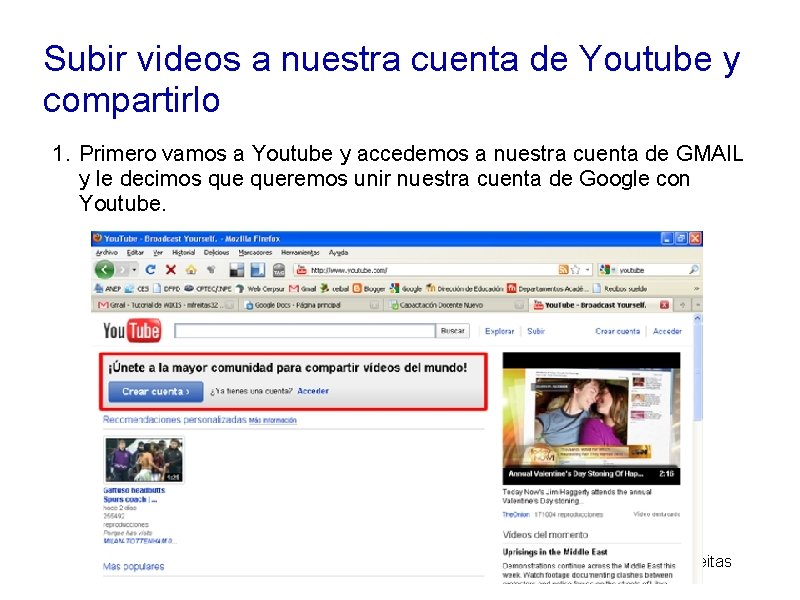Stop loading with the red X icon

[171, 269]
